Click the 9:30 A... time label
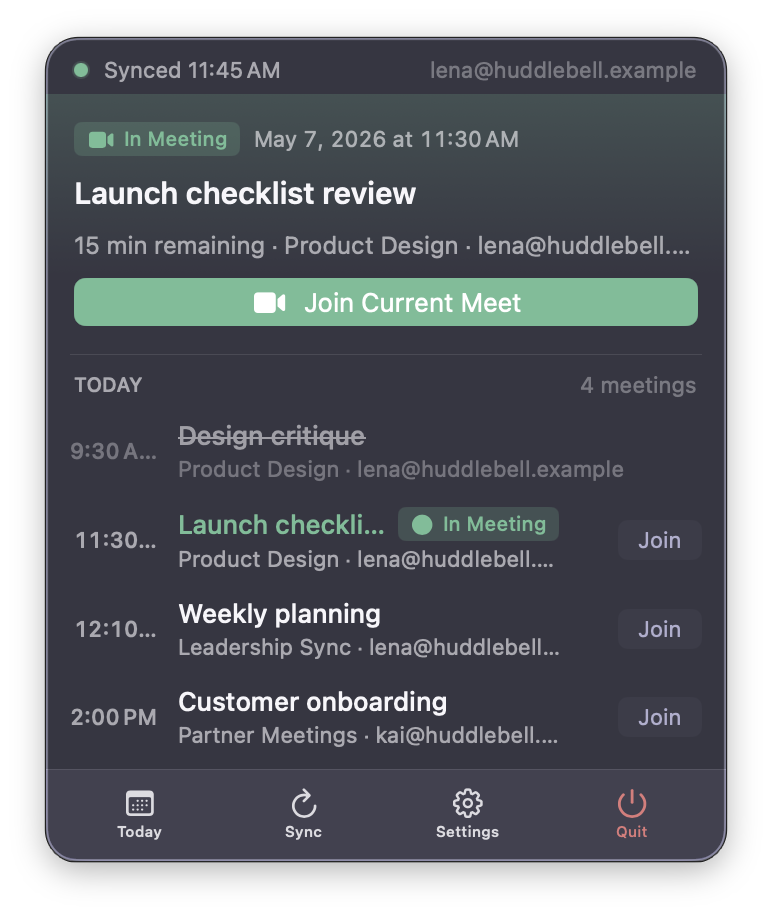This screenshot has height=916, width=772. [113, 451]
